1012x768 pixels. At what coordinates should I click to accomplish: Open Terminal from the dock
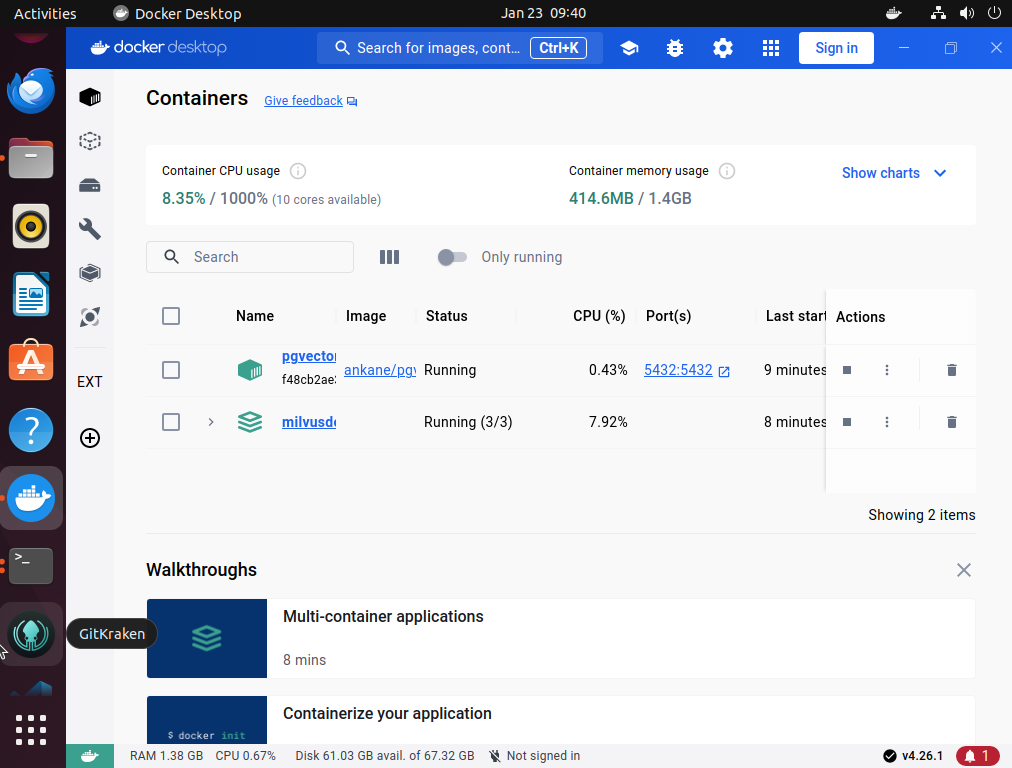click(x=31, y=566)
